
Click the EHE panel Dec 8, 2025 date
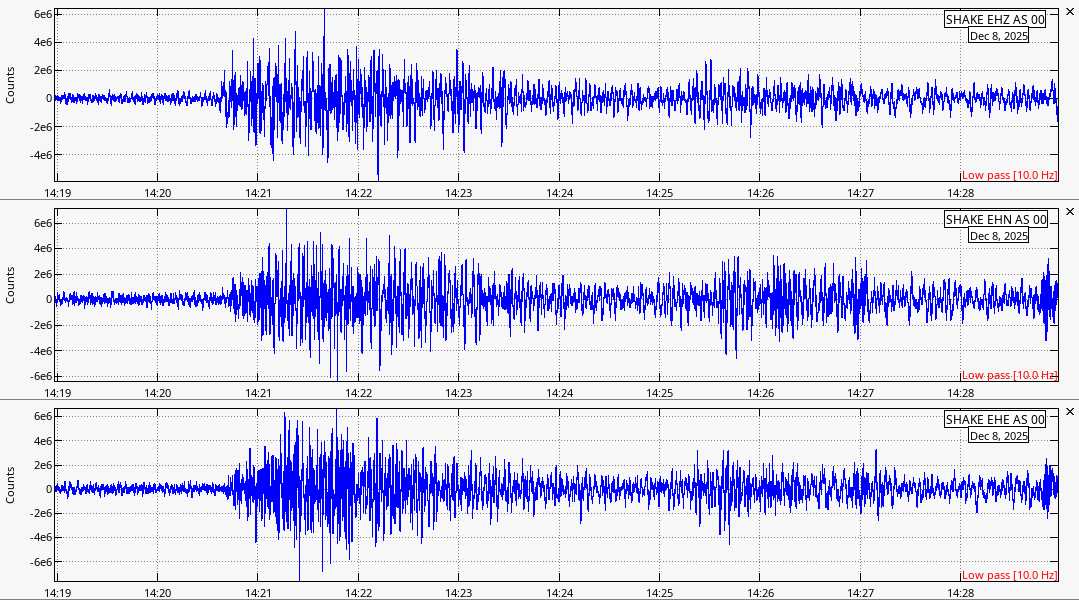998,436
